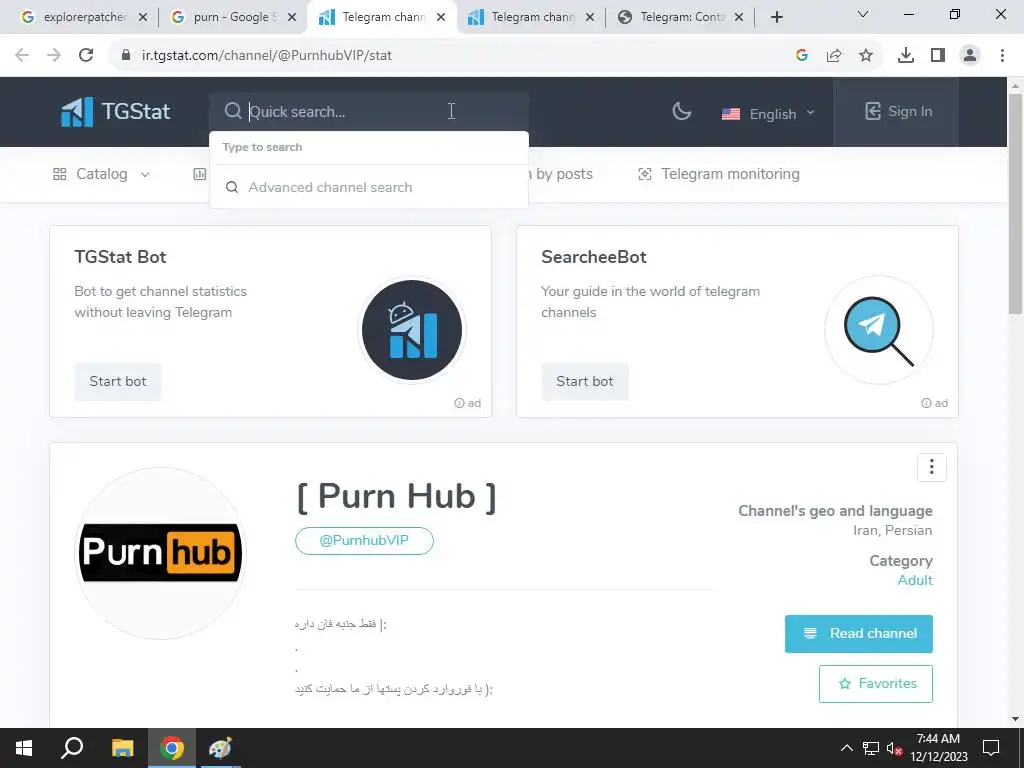
Task: Close the explorerpatcher tab
Action: (x=143, y=17)
